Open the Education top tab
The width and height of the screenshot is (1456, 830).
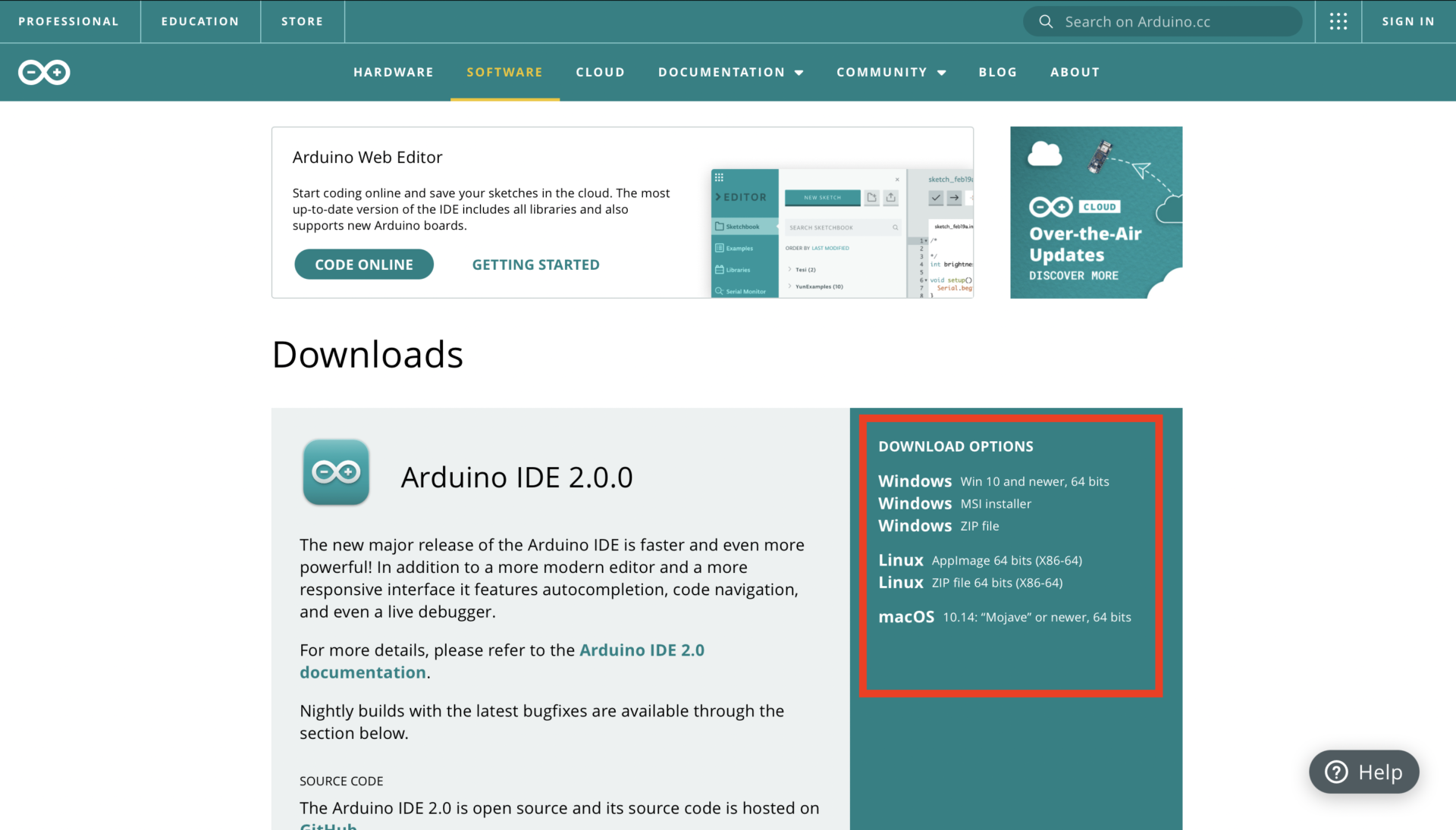pyautogui.click(x=200, y=21)
